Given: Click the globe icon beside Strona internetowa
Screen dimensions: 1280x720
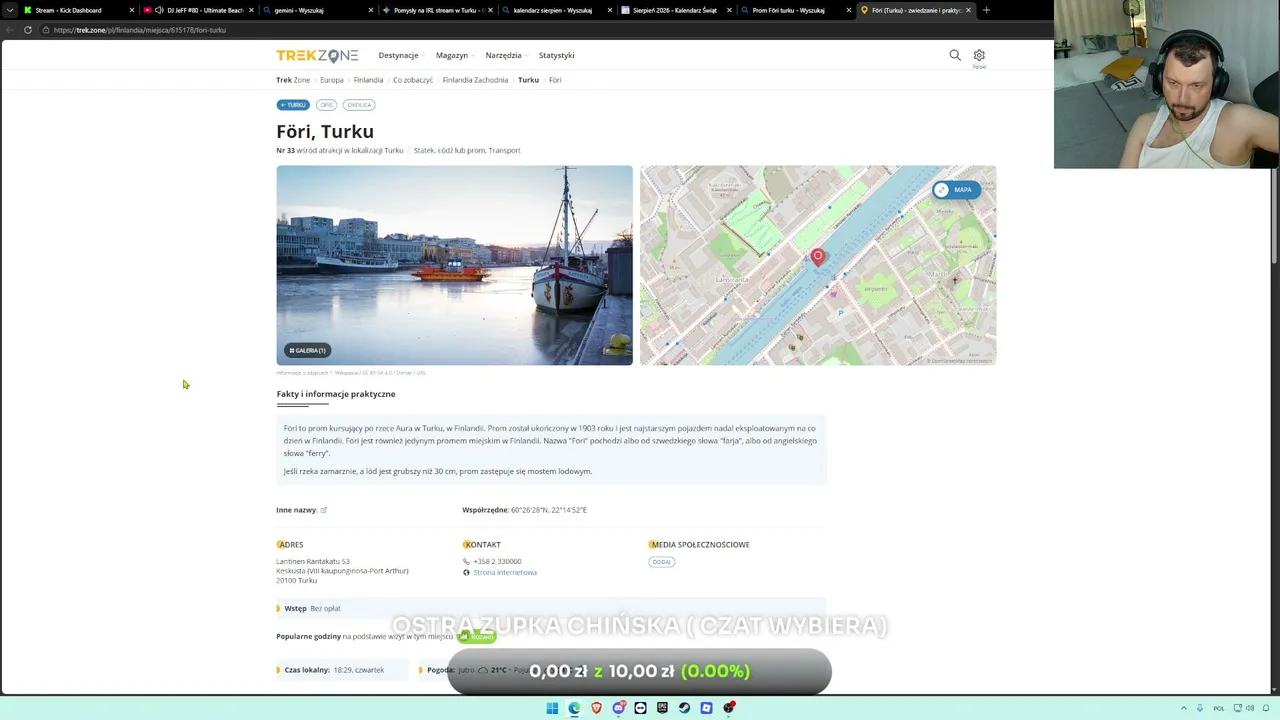Looking at the screenshot, I should tap(466, 573).
